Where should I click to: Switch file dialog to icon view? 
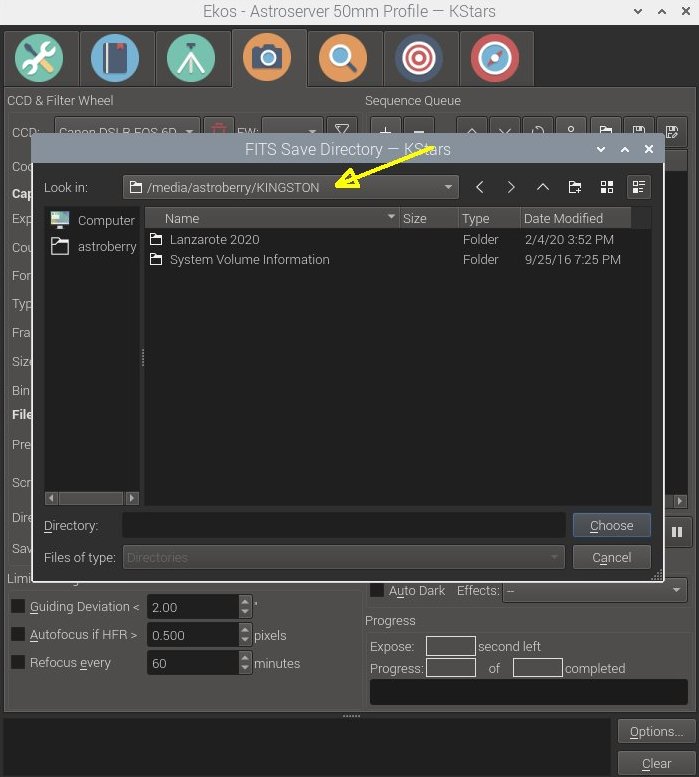(x=607, y=187)
